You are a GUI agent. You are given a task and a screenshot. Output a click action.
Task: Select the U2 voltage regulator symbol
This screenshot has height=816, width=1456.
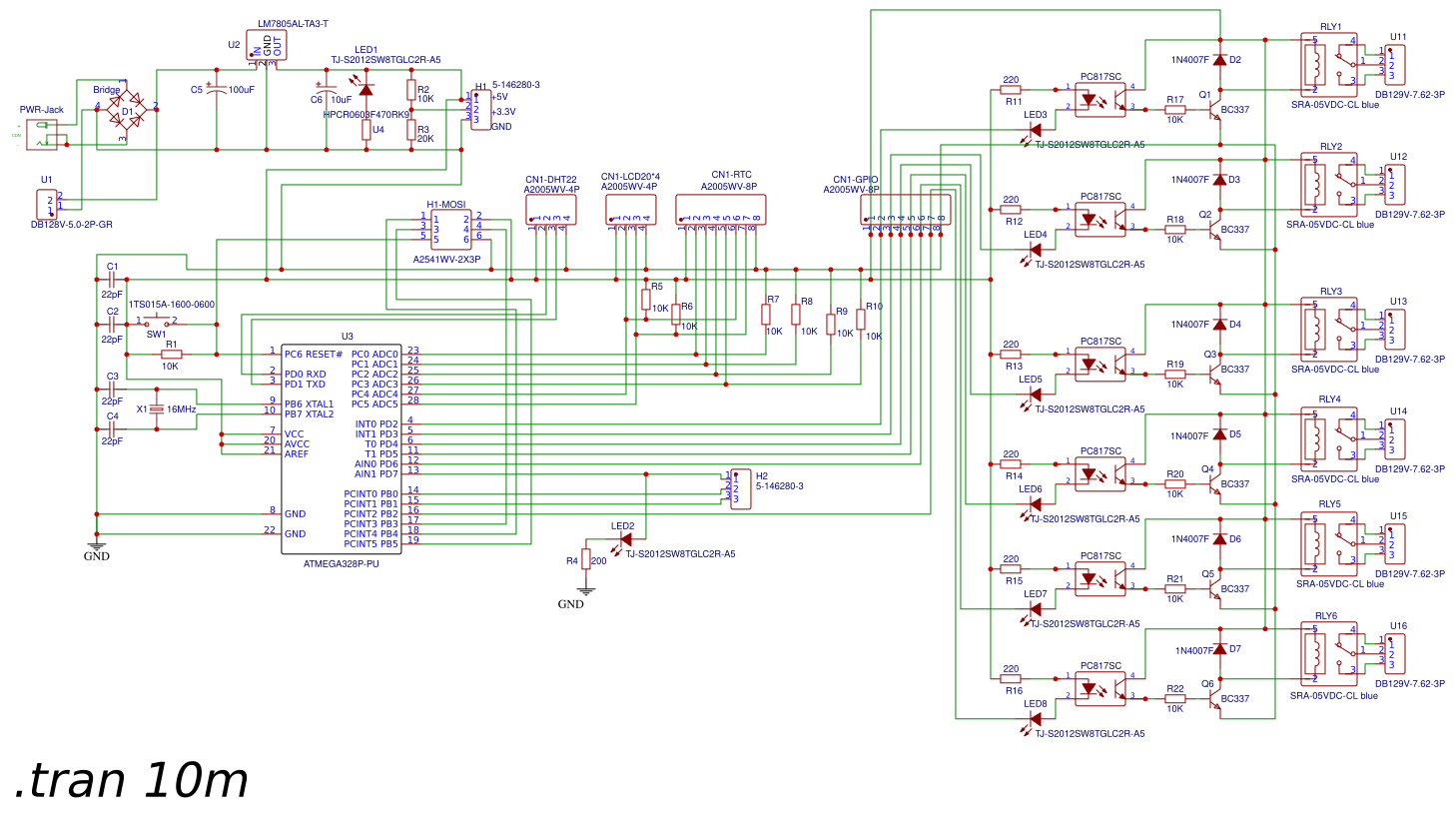click(x=267, y=46)
